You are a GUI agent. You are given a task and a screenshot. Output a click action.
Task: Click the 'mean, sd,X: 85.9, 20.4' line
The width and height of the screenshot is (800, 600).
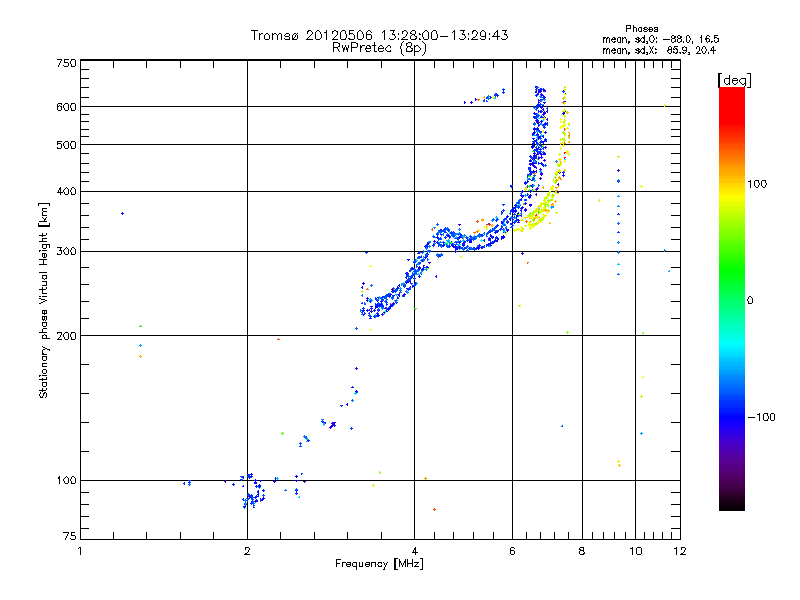pyautogui.click(x=659, y=50)
